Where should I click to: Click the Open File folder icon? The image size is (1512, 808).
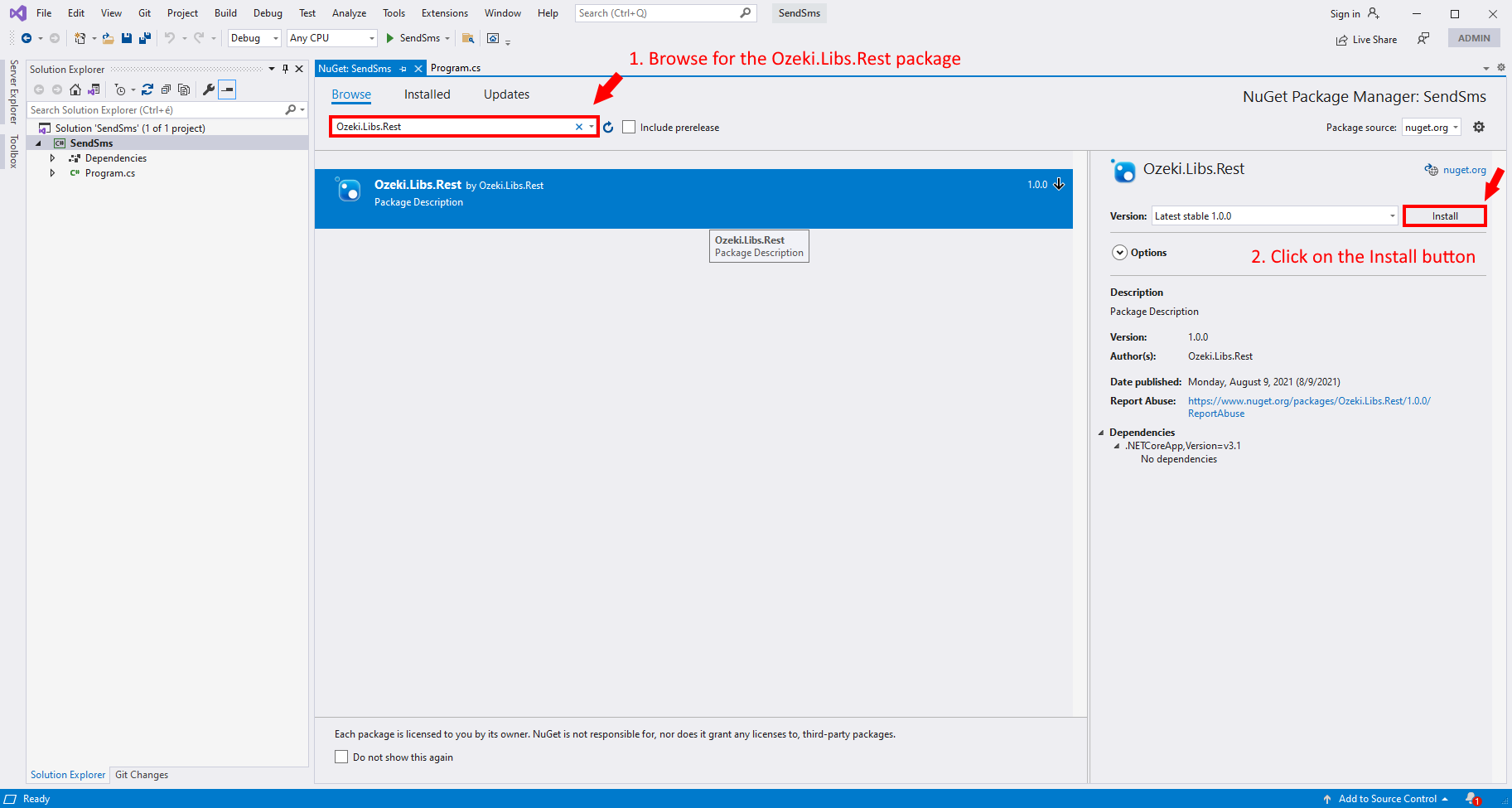[108, 38]
